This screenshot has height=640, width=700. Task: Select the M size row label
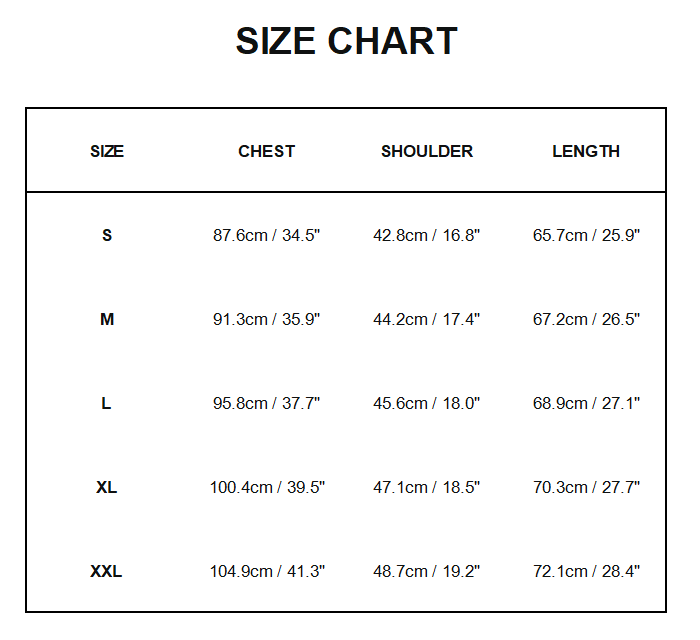(x=107, y=320)
